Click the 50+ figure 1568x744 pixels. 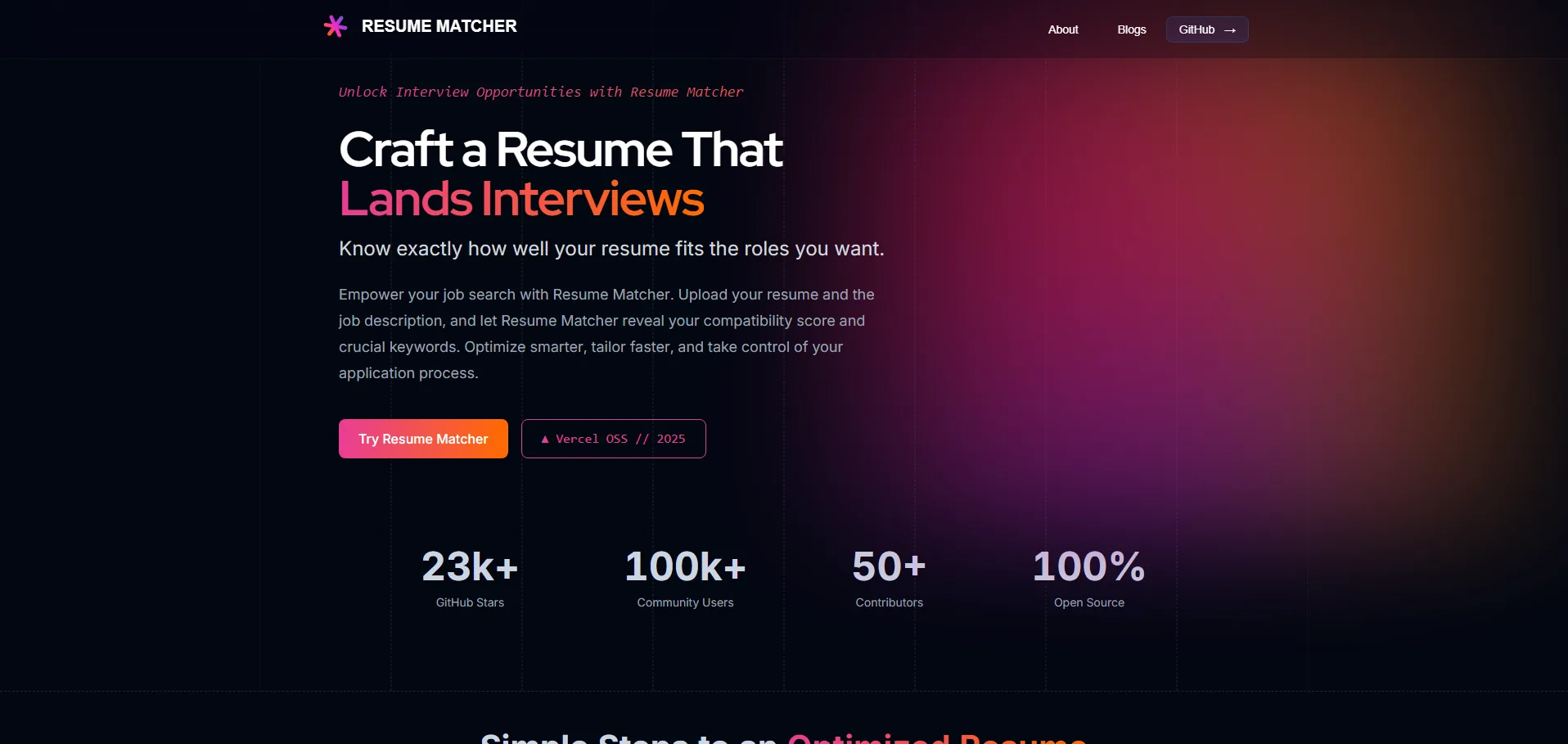pos(889,566)
